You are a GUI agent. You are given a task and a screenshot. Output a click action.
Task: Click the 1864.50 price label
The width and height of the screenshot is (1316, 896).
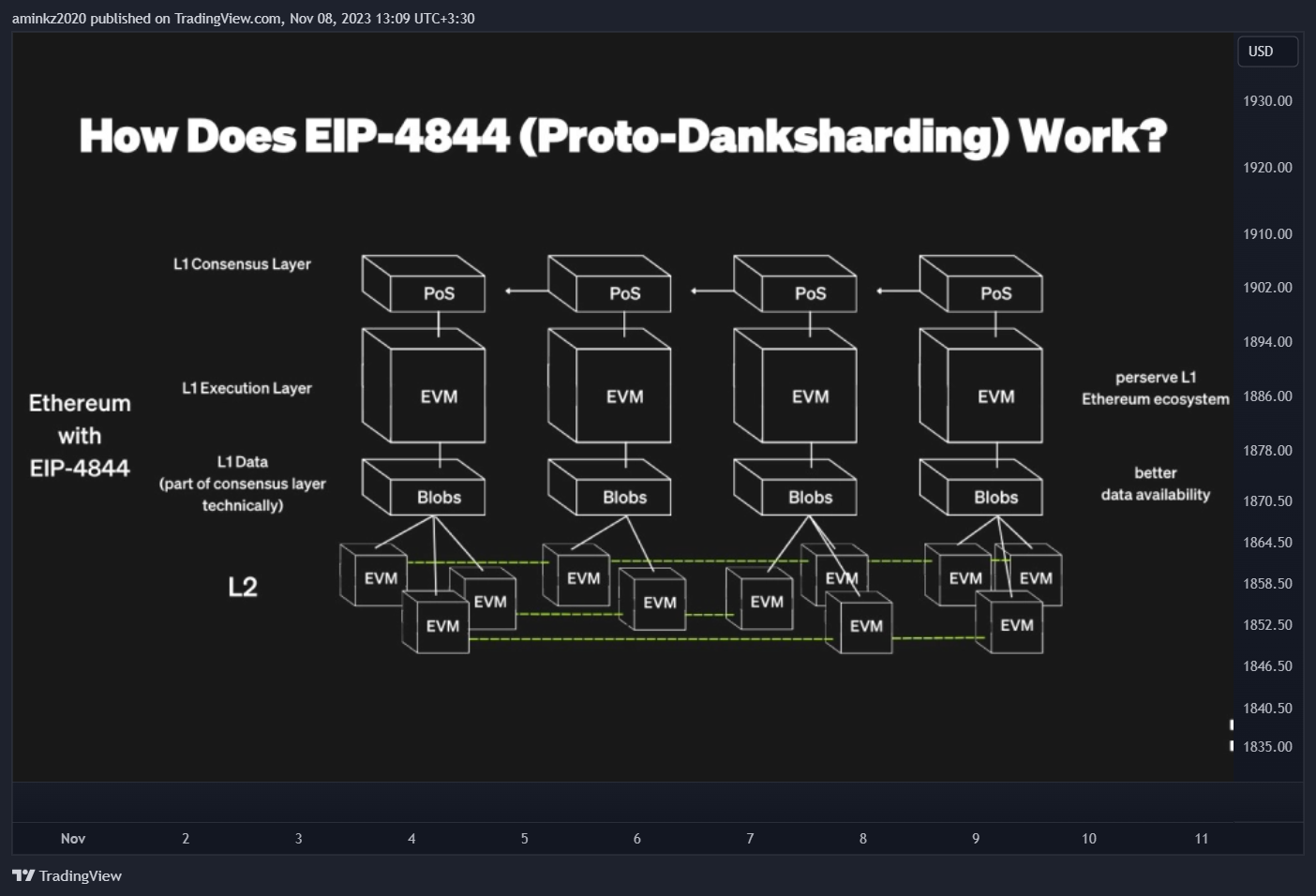1267,543
